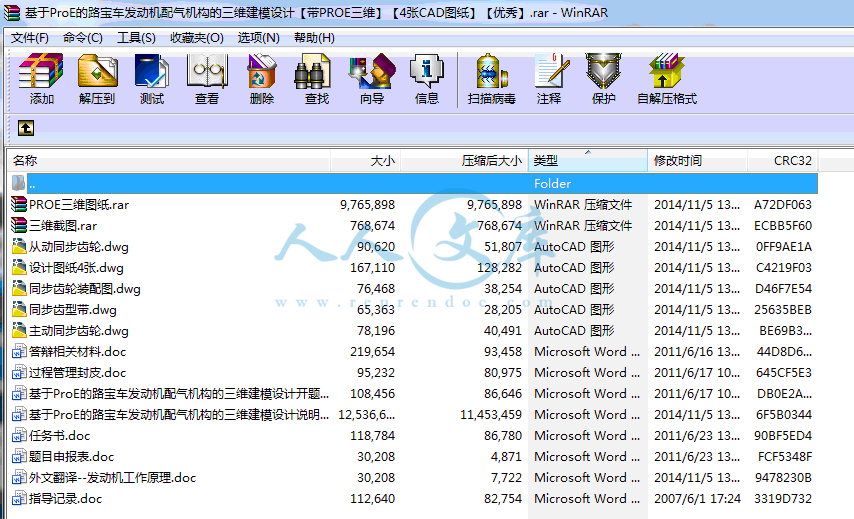
Task: Click the icon of 从动同步齿轮.dwg
Action: [19, 247]
